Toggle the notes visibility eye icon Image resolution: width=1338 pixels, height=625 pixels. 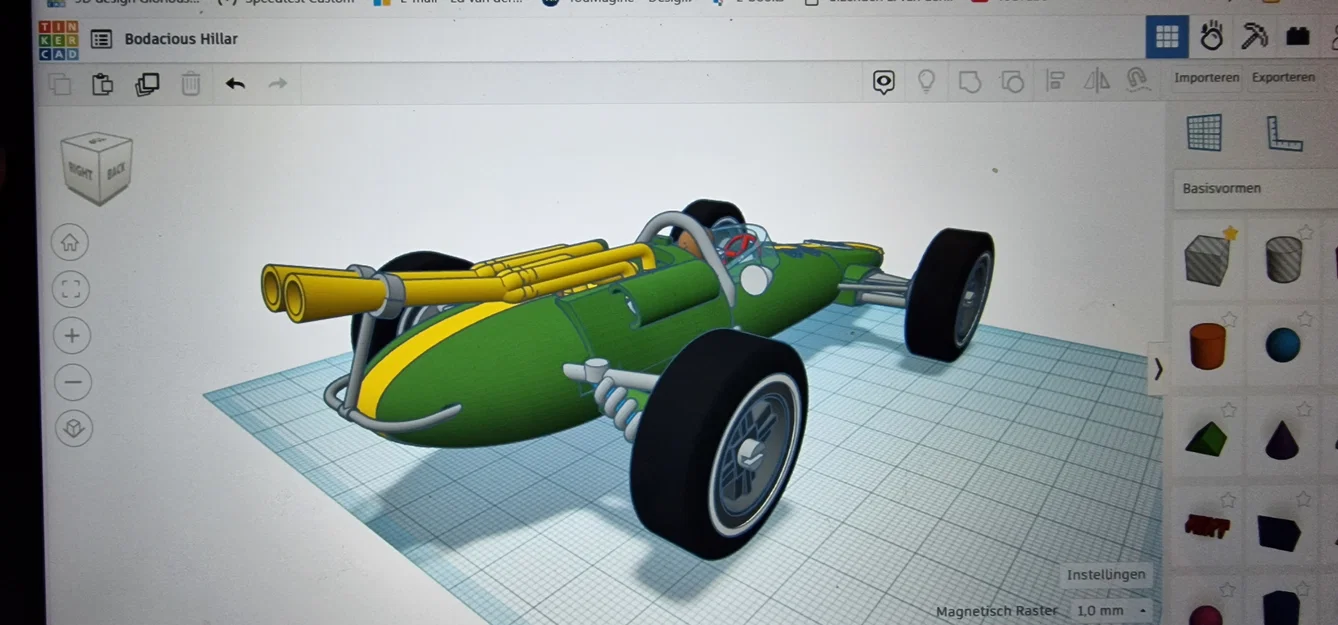(x=883, y=82)
